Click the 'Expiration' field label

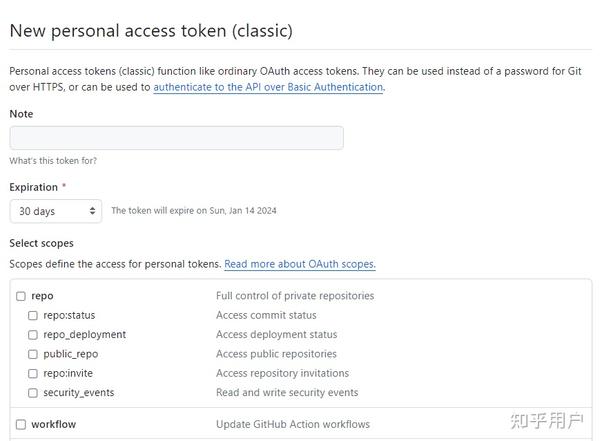tap(34, 187)
